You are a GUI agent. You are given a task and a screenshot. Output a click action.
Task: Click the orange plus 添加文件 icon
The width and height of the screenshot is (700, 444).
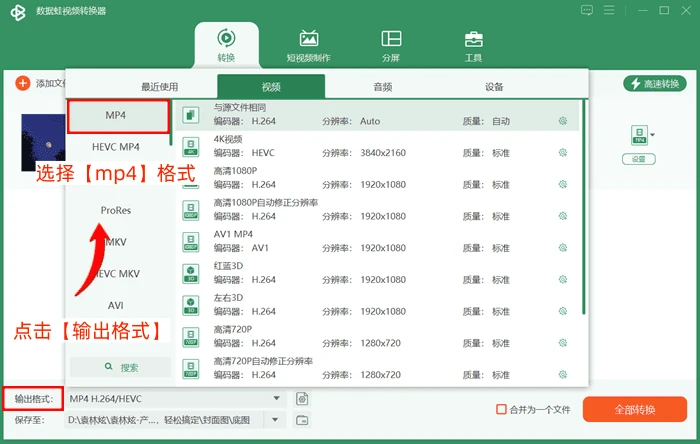pyautogui.click(x=22, y=83)
